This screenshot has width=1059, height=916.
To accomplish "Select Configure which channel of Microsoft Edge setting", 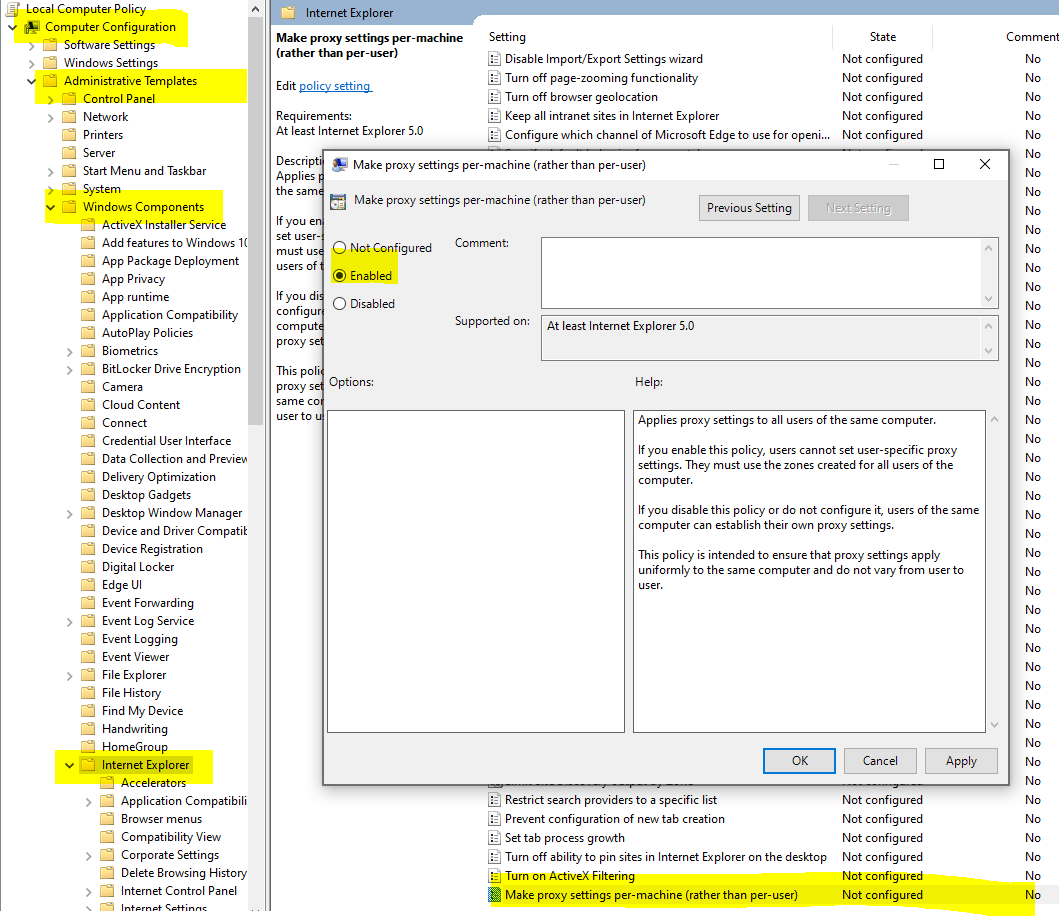I will click(667, 135).
